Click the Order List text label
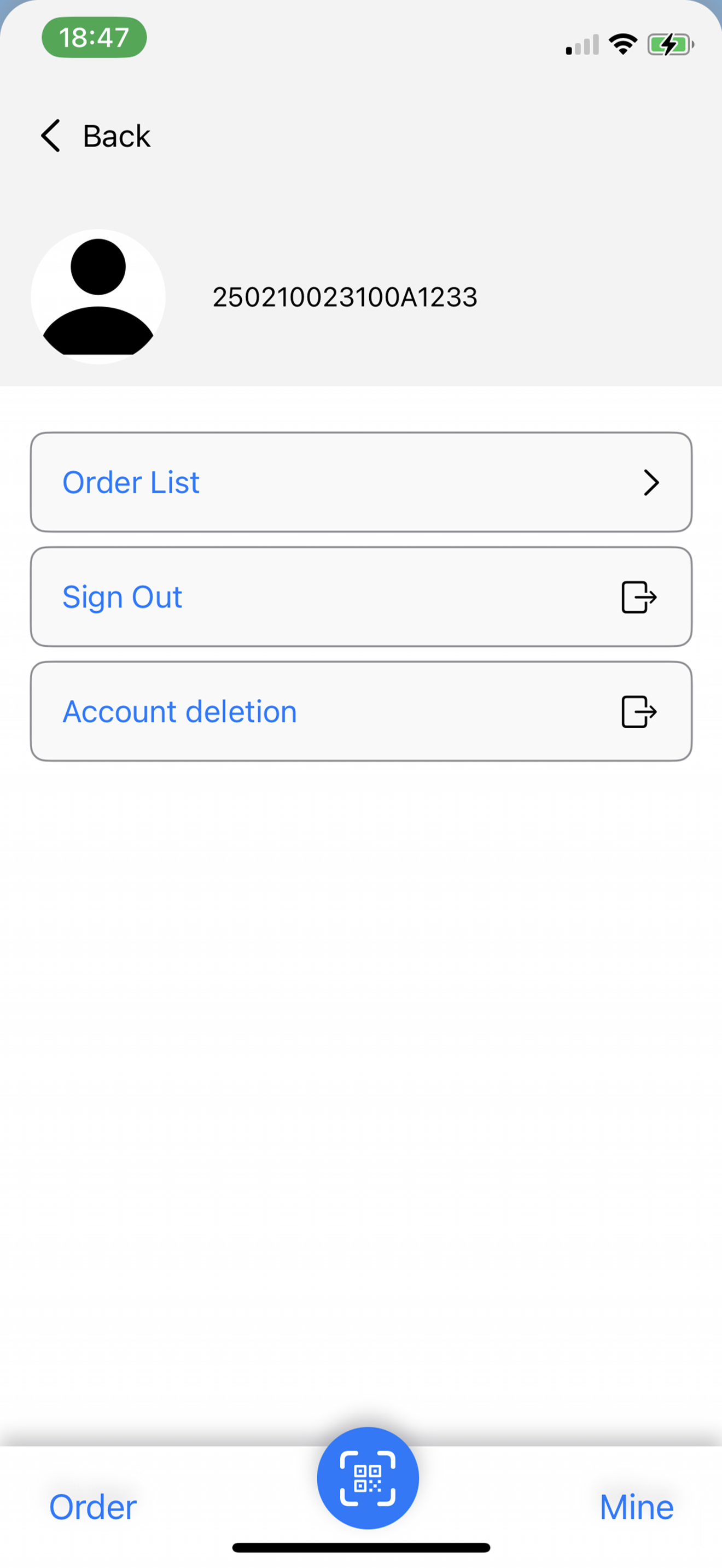Image resolution: width=722 pixels, height=1568 pixels. tap(131, 482)
